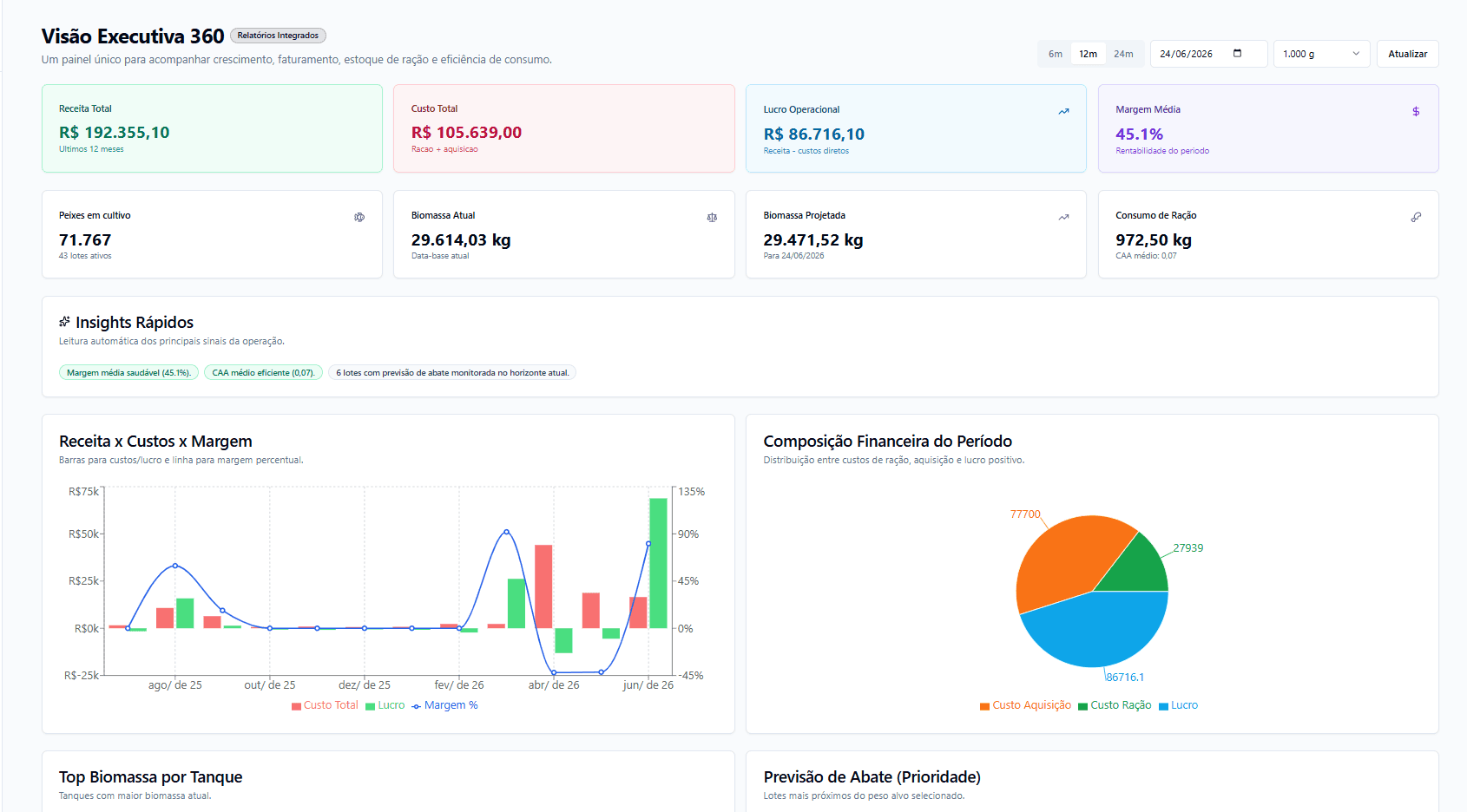1467x812 pixels.
Task: Click the Relatórios Integrados badge
Action: point(278,36)
